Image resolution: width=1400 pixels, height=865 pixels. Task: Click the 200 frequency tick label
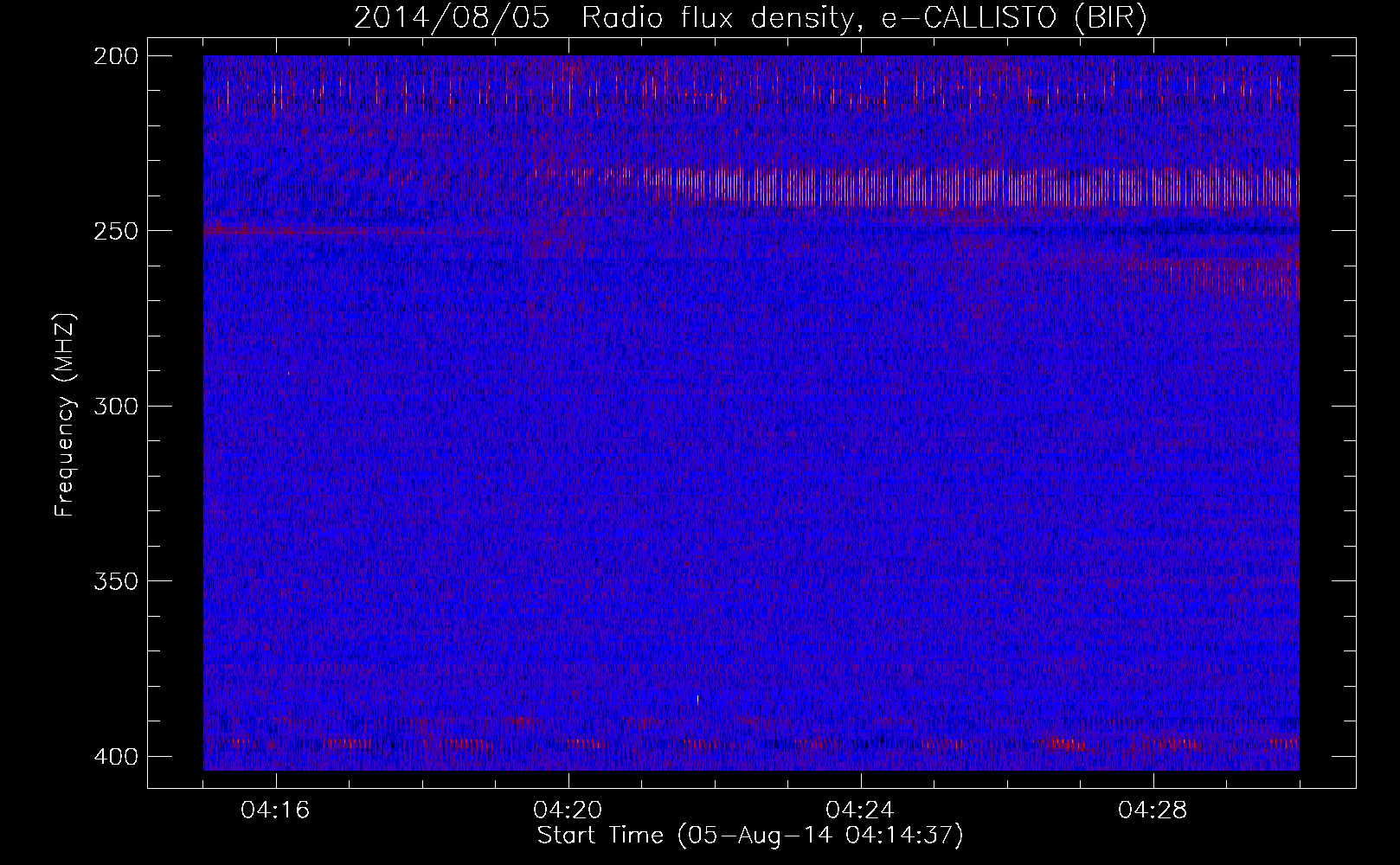pos(114,56)
